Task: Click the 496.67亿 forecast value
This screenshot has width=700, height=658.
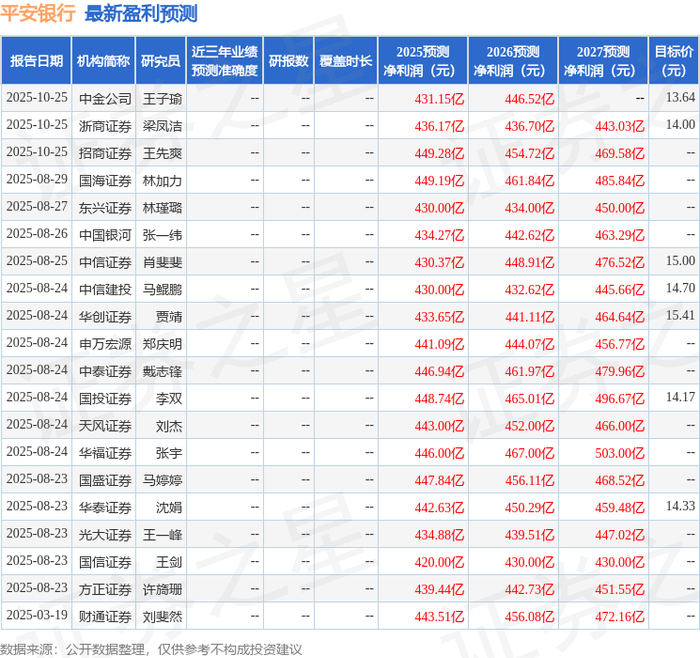Action: click(620, 399)
